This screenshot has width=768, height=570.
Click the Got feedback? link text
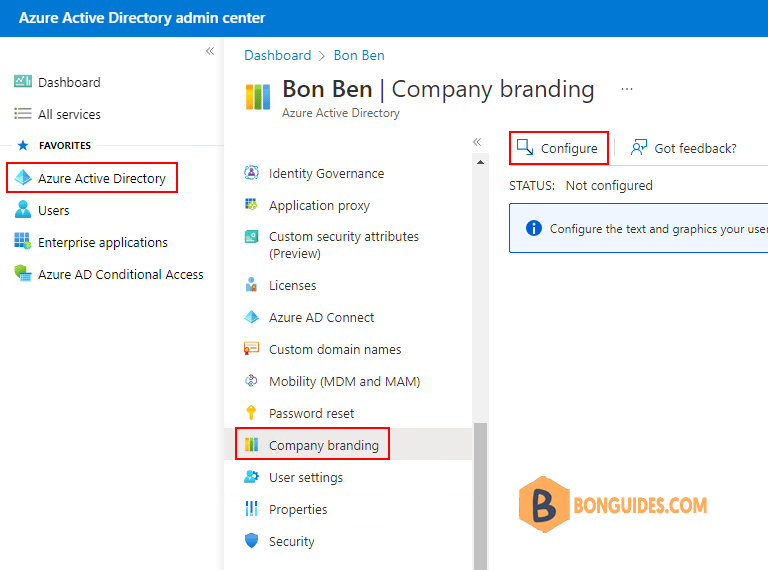695,148
